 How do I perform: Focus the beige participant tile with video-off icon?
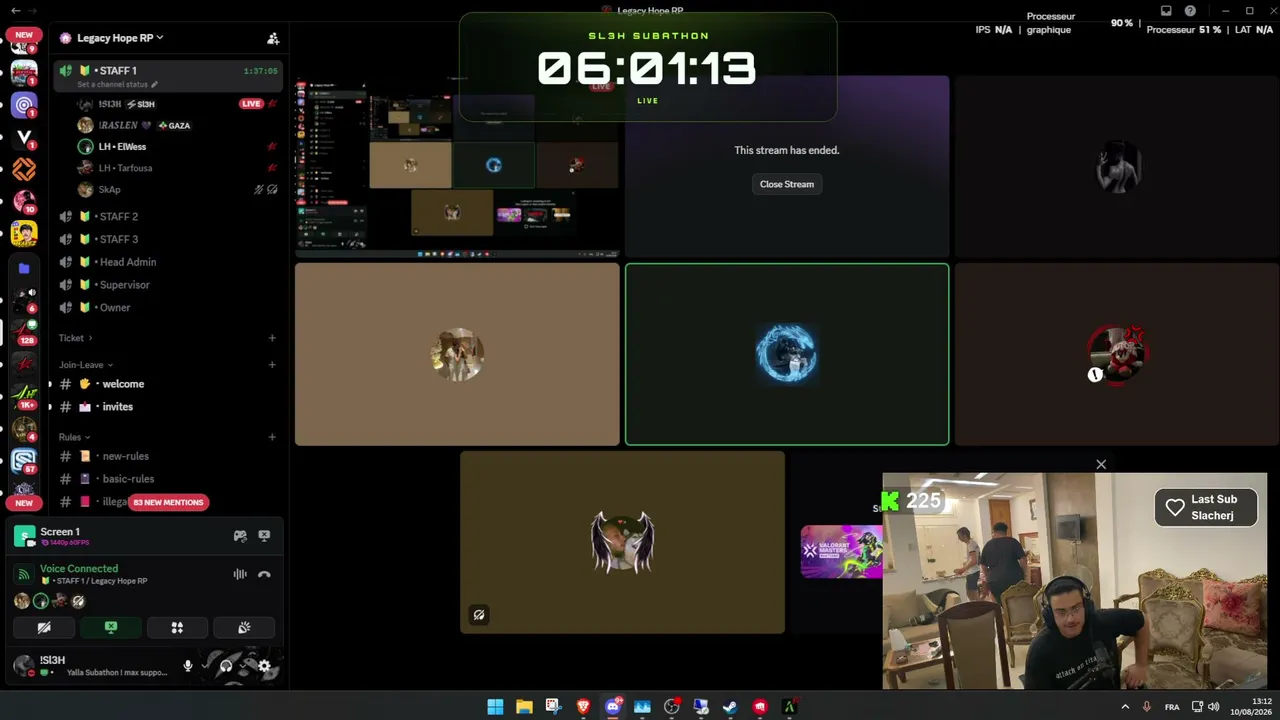coord(622,542)
